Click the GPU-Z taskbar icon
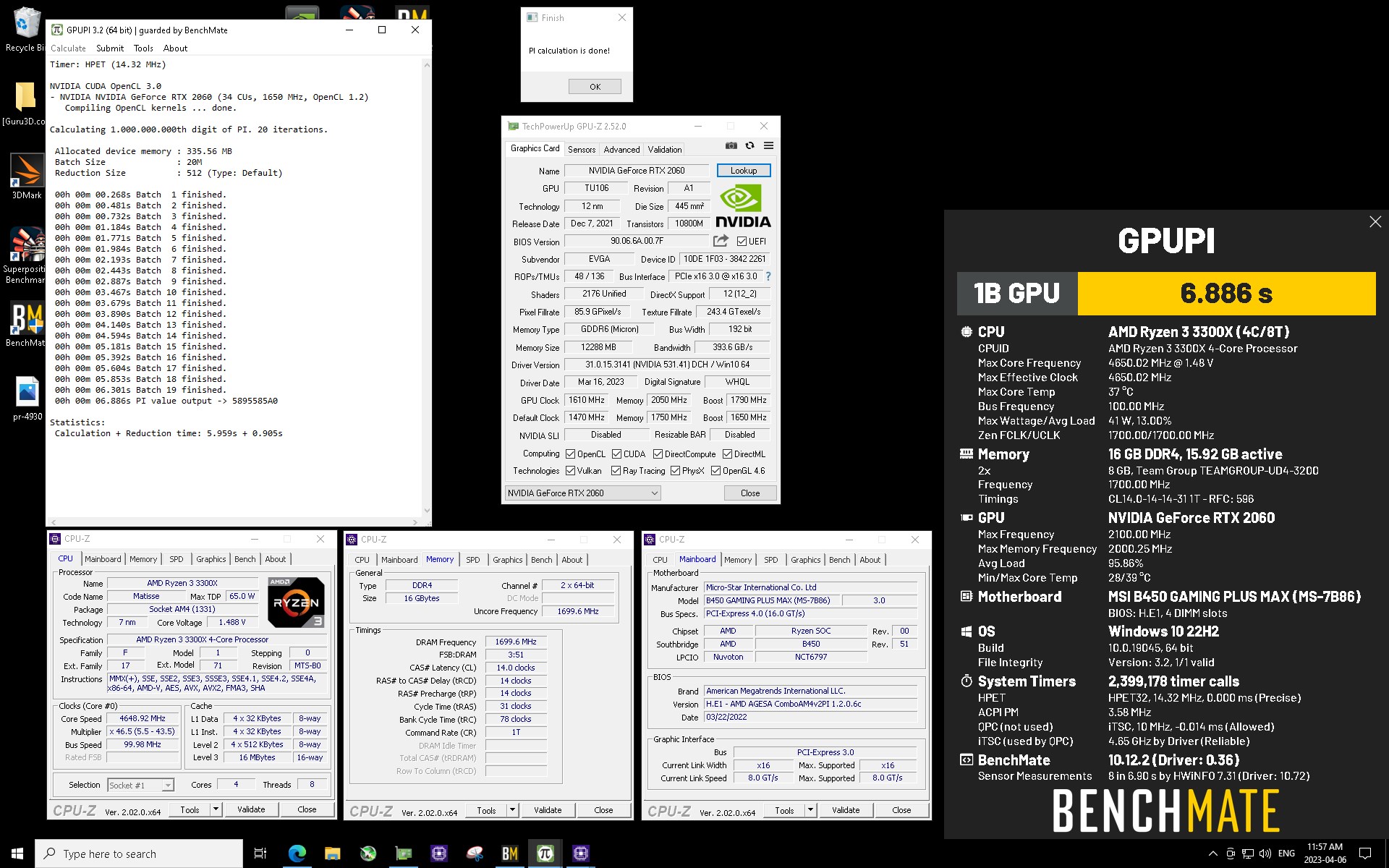Image resolution: width=1389 pixels, height=868 pixels. tap(404, 854)
